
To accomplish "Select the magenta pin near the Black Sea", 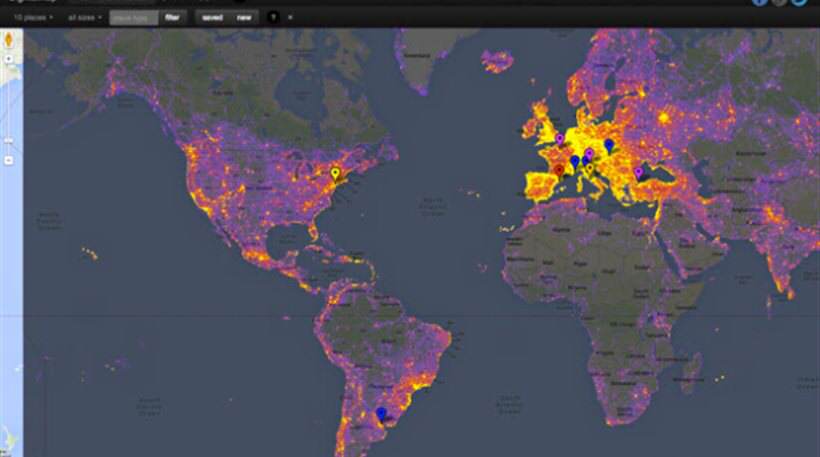I will 638,172.
